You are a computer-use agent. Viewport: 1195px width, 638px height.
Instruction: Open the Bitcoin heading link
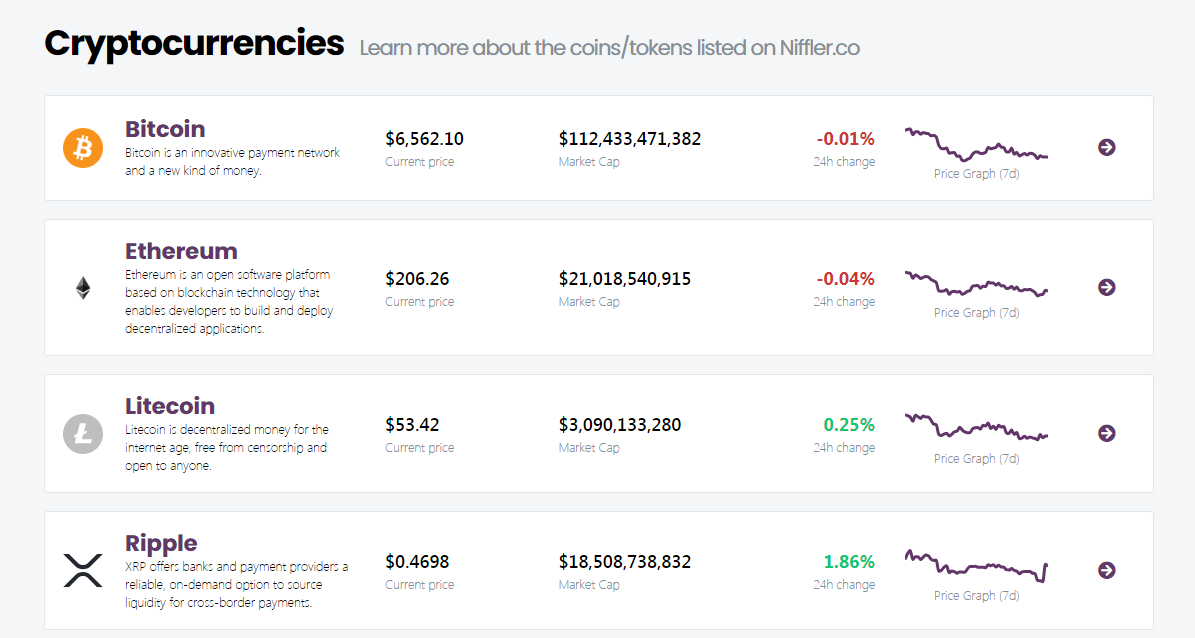(165, 128)
